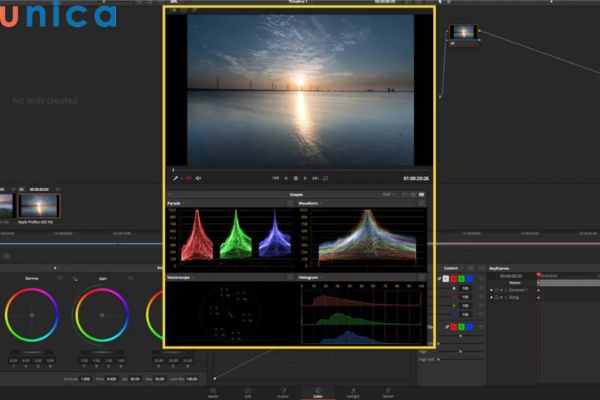Select the corrector node in node editor
Image resolution: width=600 pixels, height=400 pixels.
click(461, 34)
